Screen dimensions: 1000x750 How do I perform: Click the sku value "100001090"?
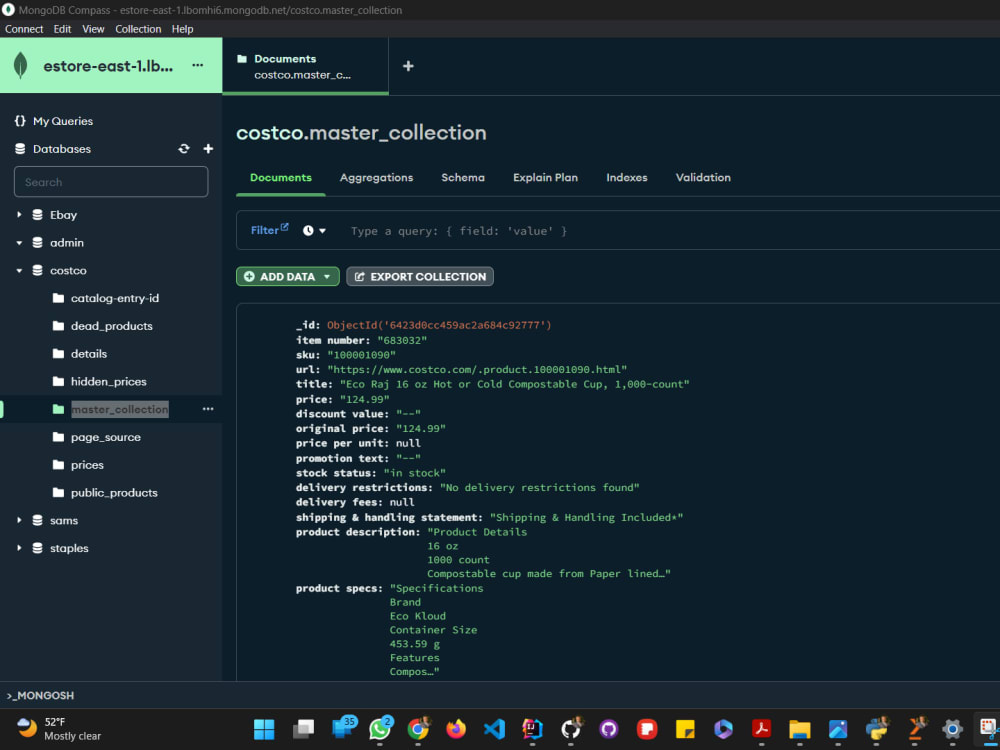click(x=362, y=355)
